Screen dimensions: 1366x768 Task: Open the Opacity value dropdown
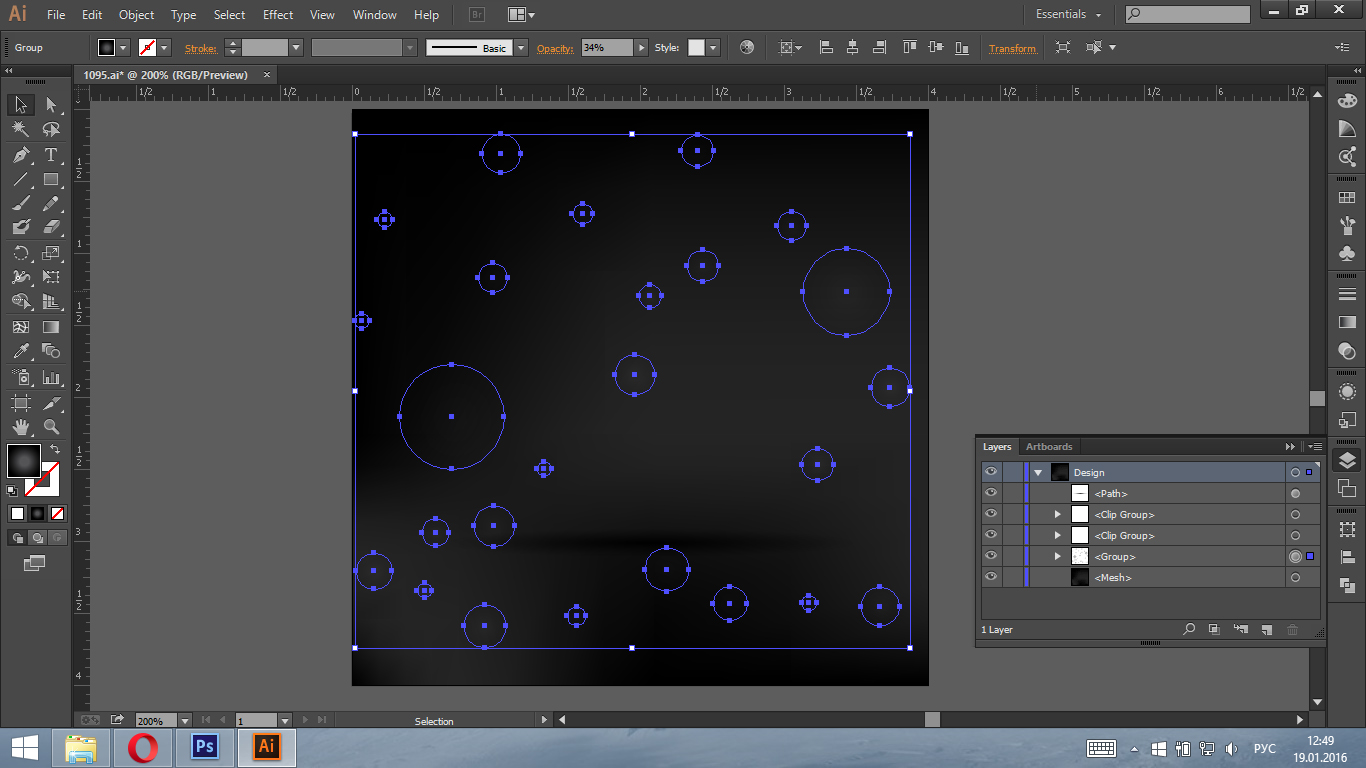click(642, 48)
